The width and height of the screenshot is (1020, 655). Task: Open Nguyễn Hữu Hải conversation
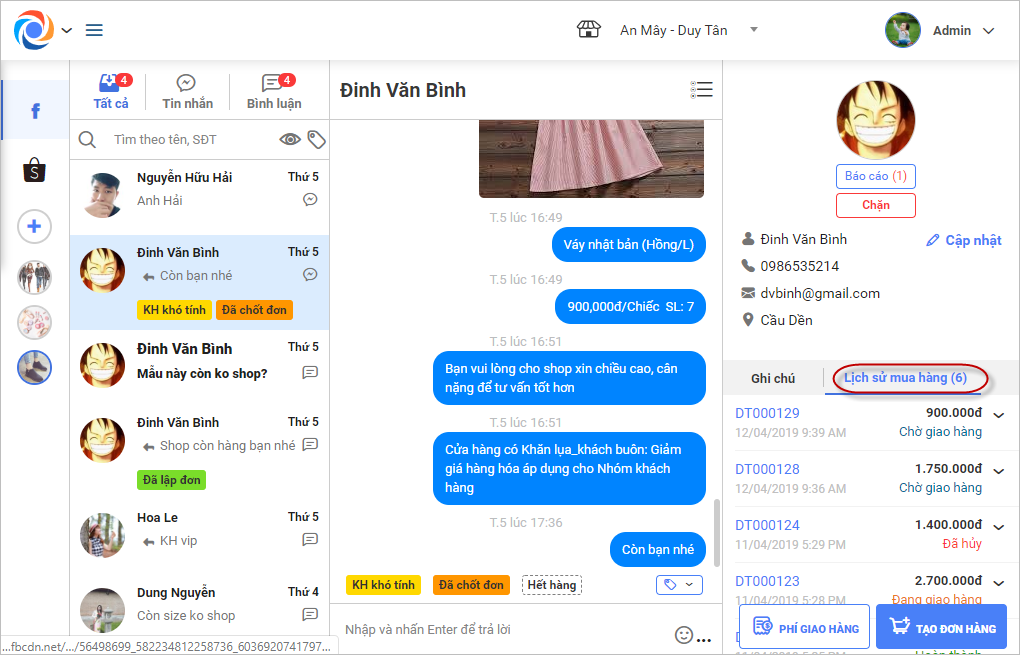click(x=200, y=197)
